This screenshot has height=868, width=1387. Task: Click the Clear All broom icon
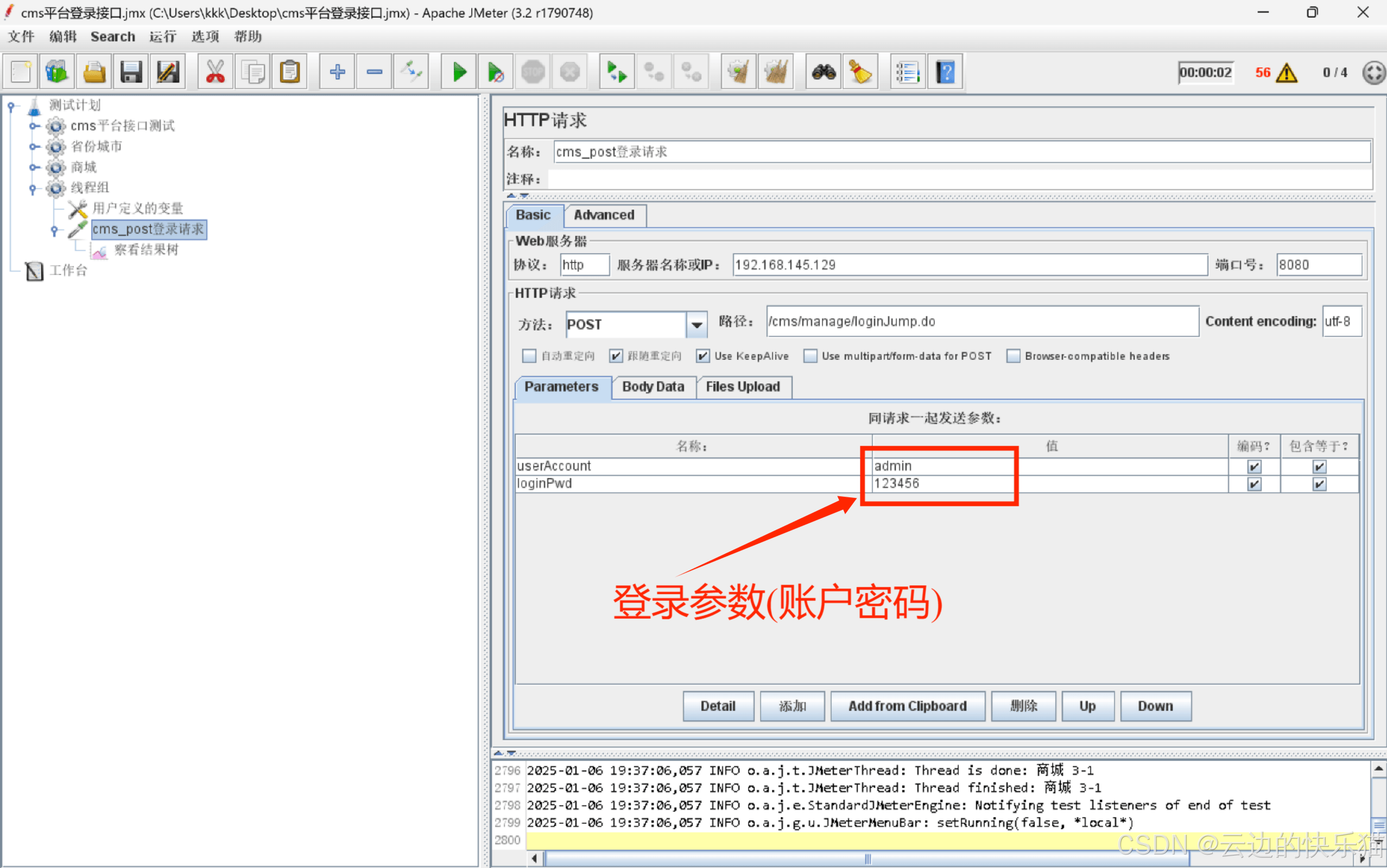coord(776,72)
